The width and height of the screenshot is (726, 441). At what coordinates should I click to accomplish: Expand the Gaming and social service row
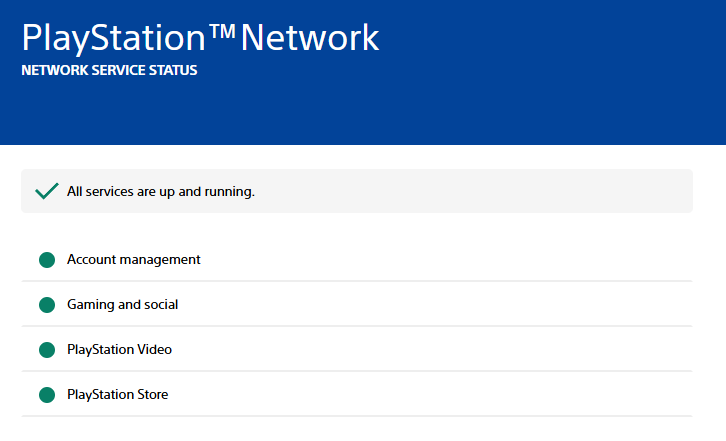pos(357,304)
